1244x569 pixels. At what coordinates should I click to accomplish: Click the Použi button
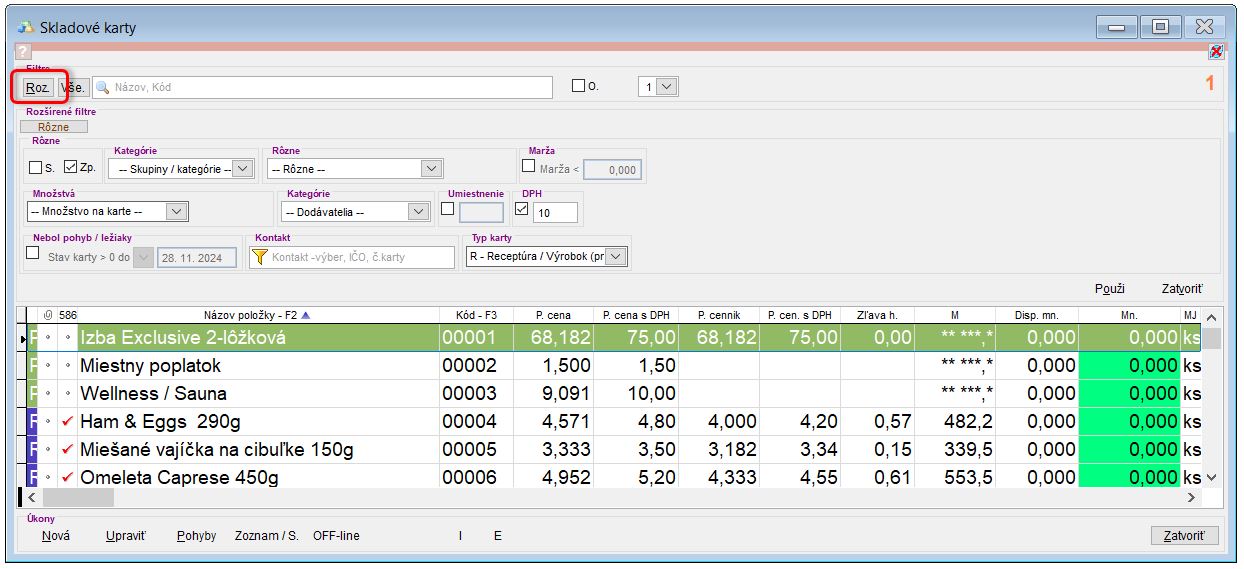pyautogui.click(x=1110, y=289)
